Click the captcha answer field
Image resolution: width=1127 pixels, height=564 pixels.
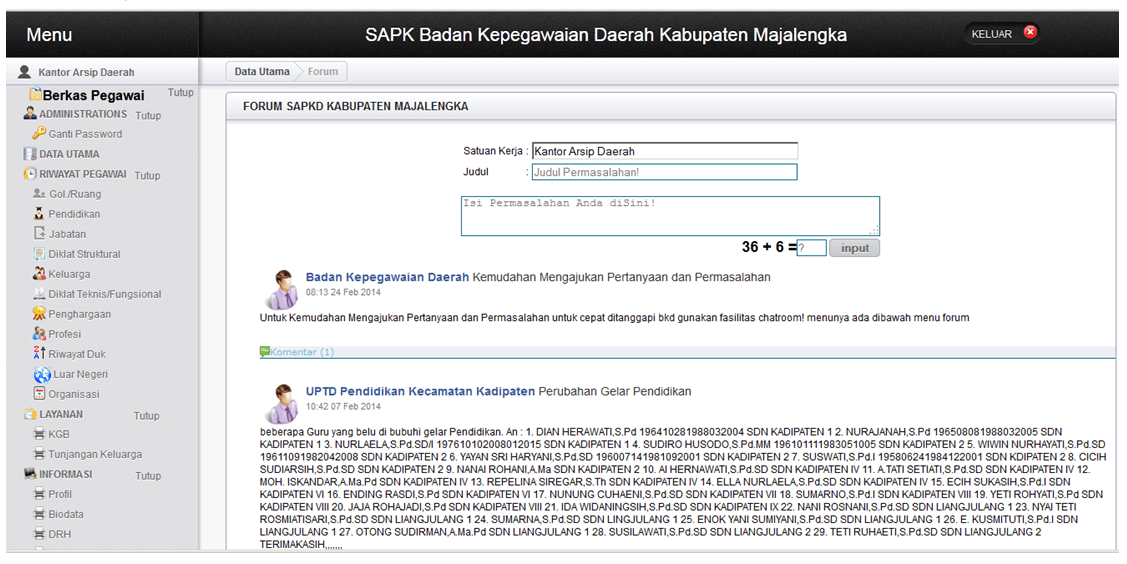(811, 248)
